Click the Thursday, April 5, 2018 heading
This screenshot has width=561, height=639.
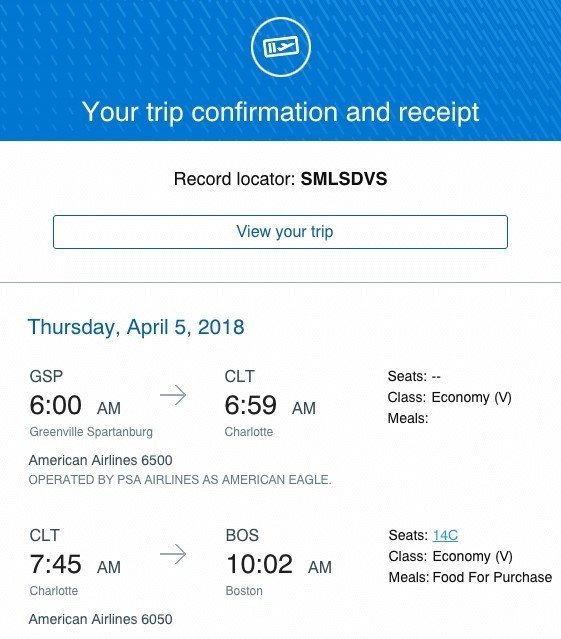pyautogui.click(x=136, y=327)
